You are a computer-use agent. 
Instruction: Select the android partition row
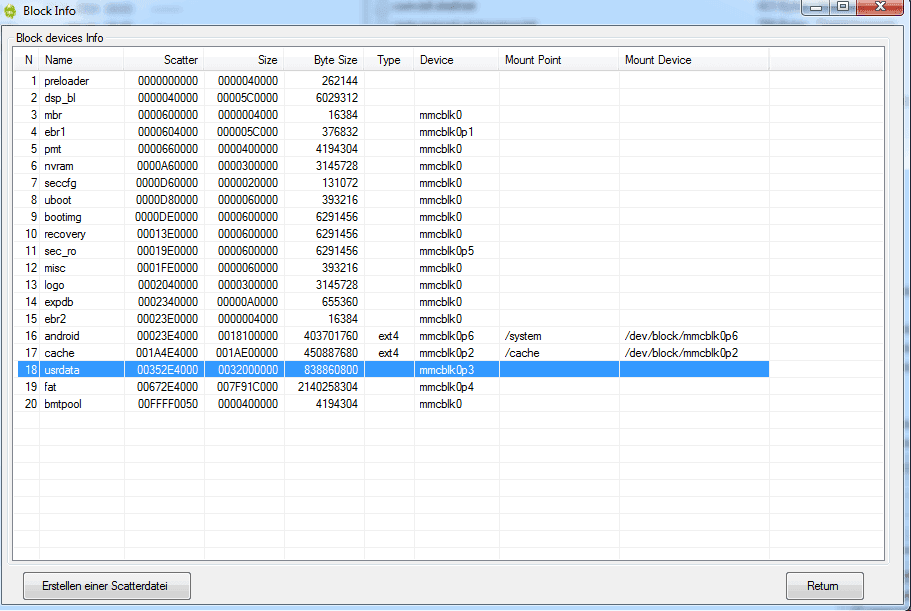pyautogui.click(x=393, y=336)
